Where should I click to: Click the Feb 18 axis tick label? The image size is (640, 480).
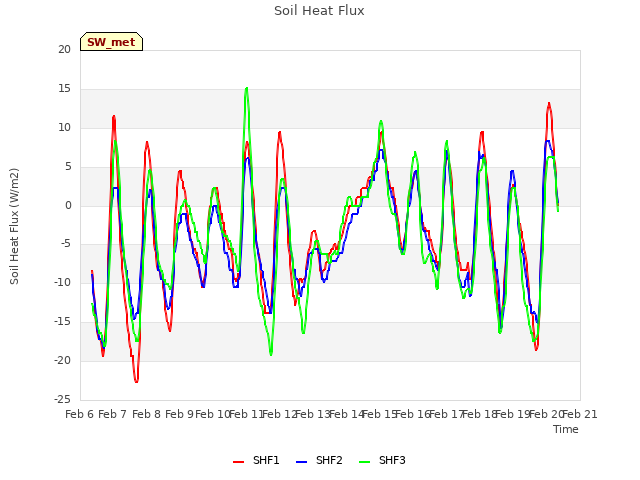point(480,415)
